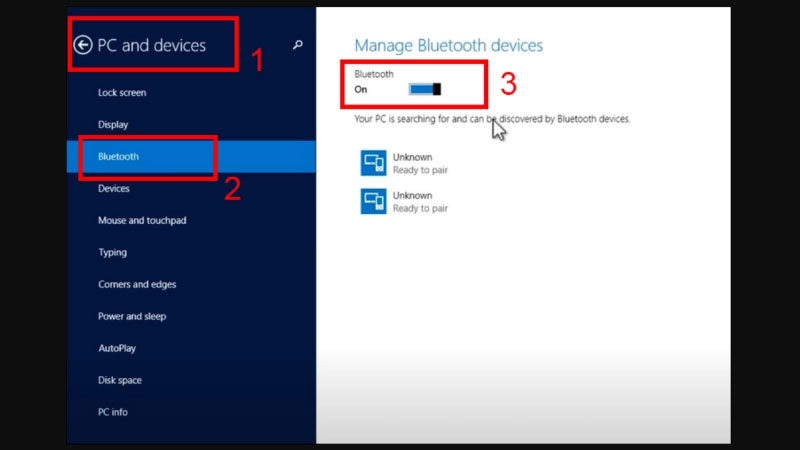Open the PC info page

(113, 413)
